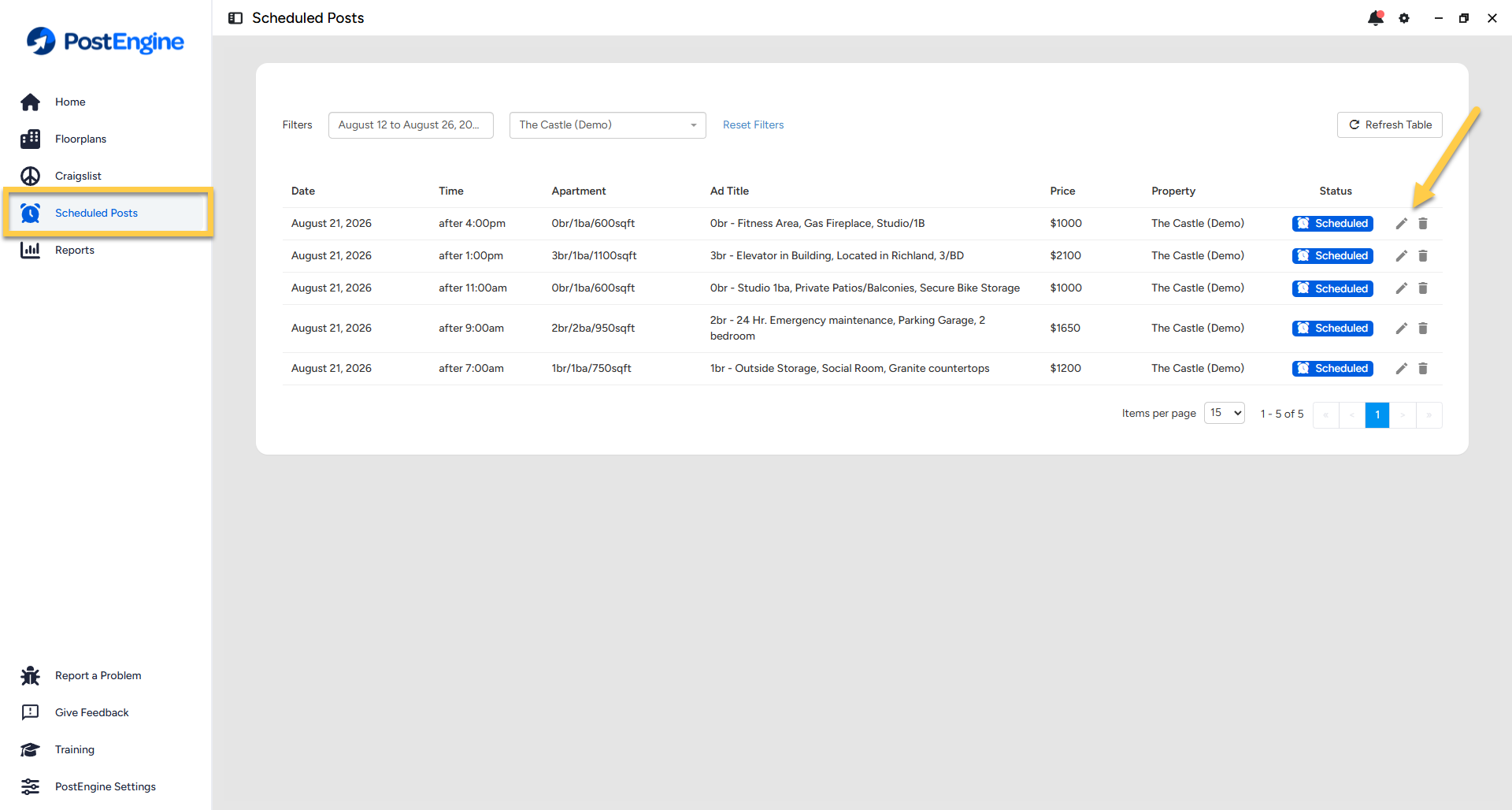The height and width of the screenshot is (810, 1512).
Task: Open Training label in sidebar
Action: click(75, 749)
